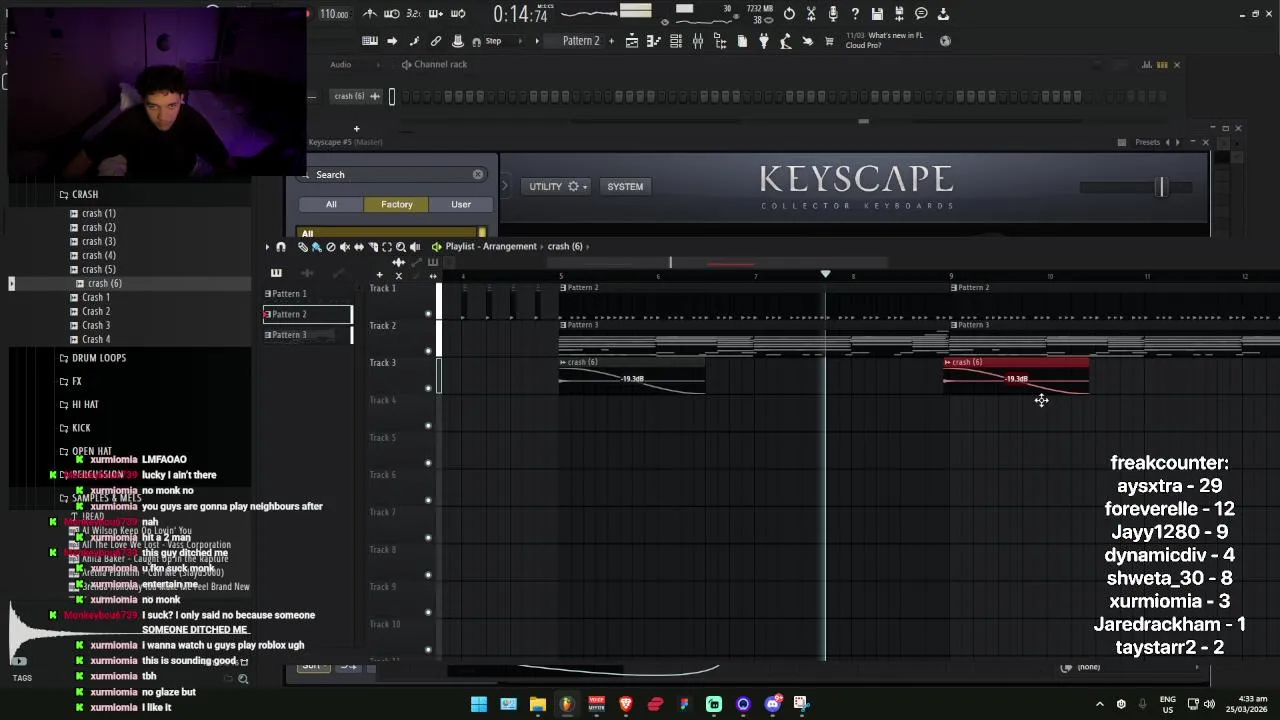
Task: Open the Audio group filter in channel rack
Action: (x=341, y=64)
